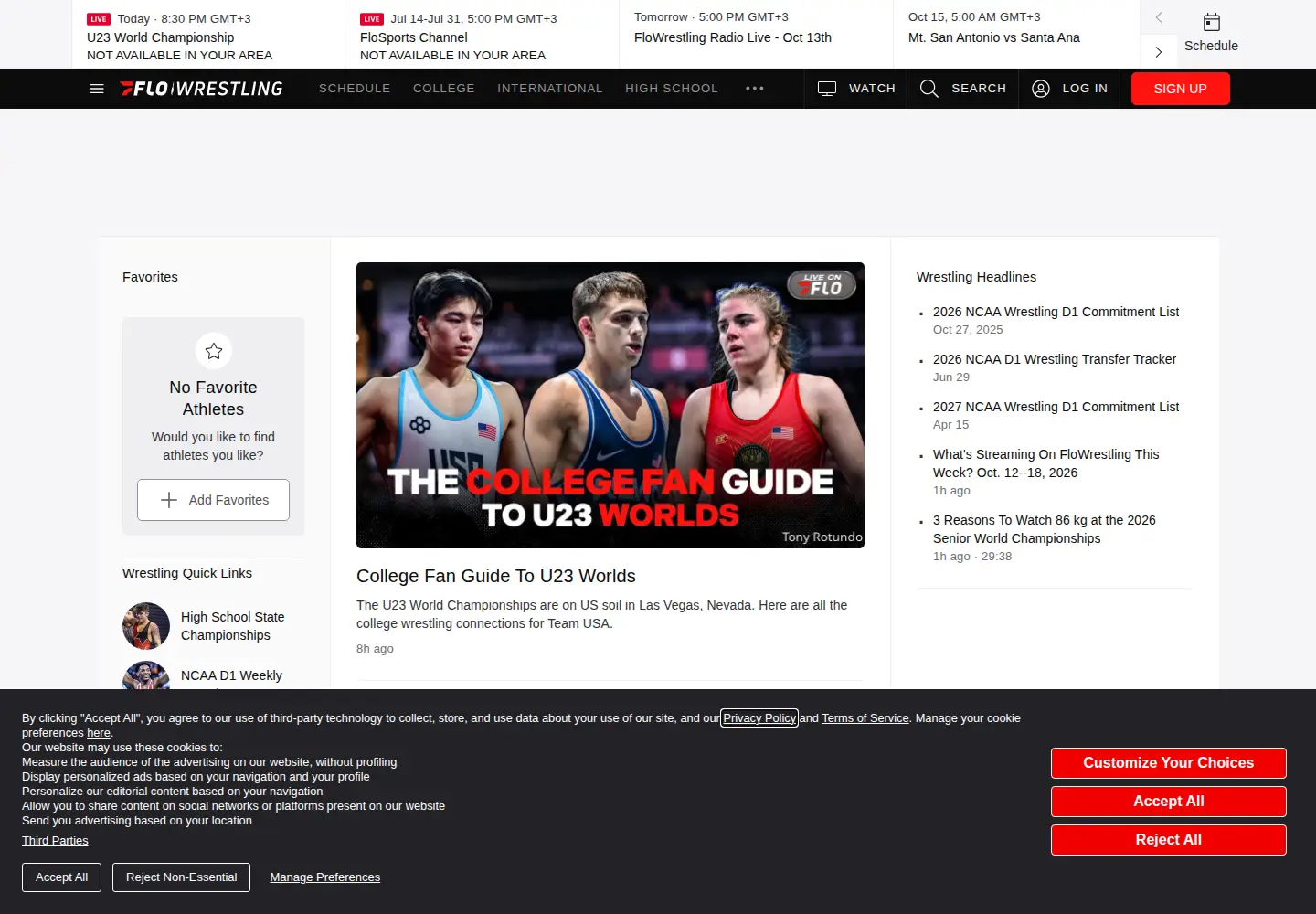Click the favorites star icon
The height and width of the screenshot is (914, 1316).
click(x=214, y=351)
